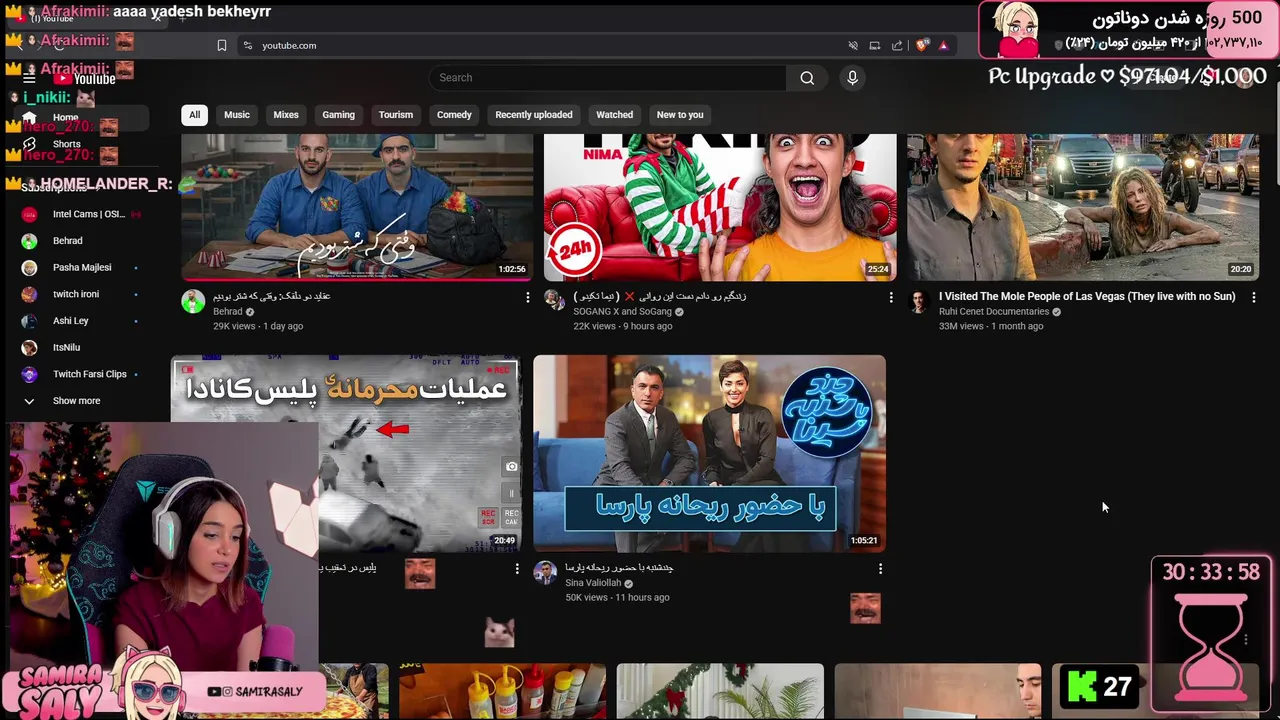Viewport: 1280px width, 720px height.
Task: Open options for Mole People video
Action: pyautogui.click(x=1253, y=297)
